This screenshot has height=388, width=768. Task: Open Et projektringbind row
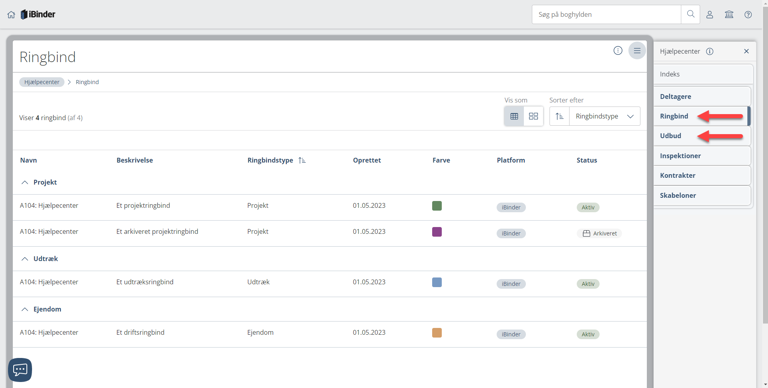click(330, 207)
